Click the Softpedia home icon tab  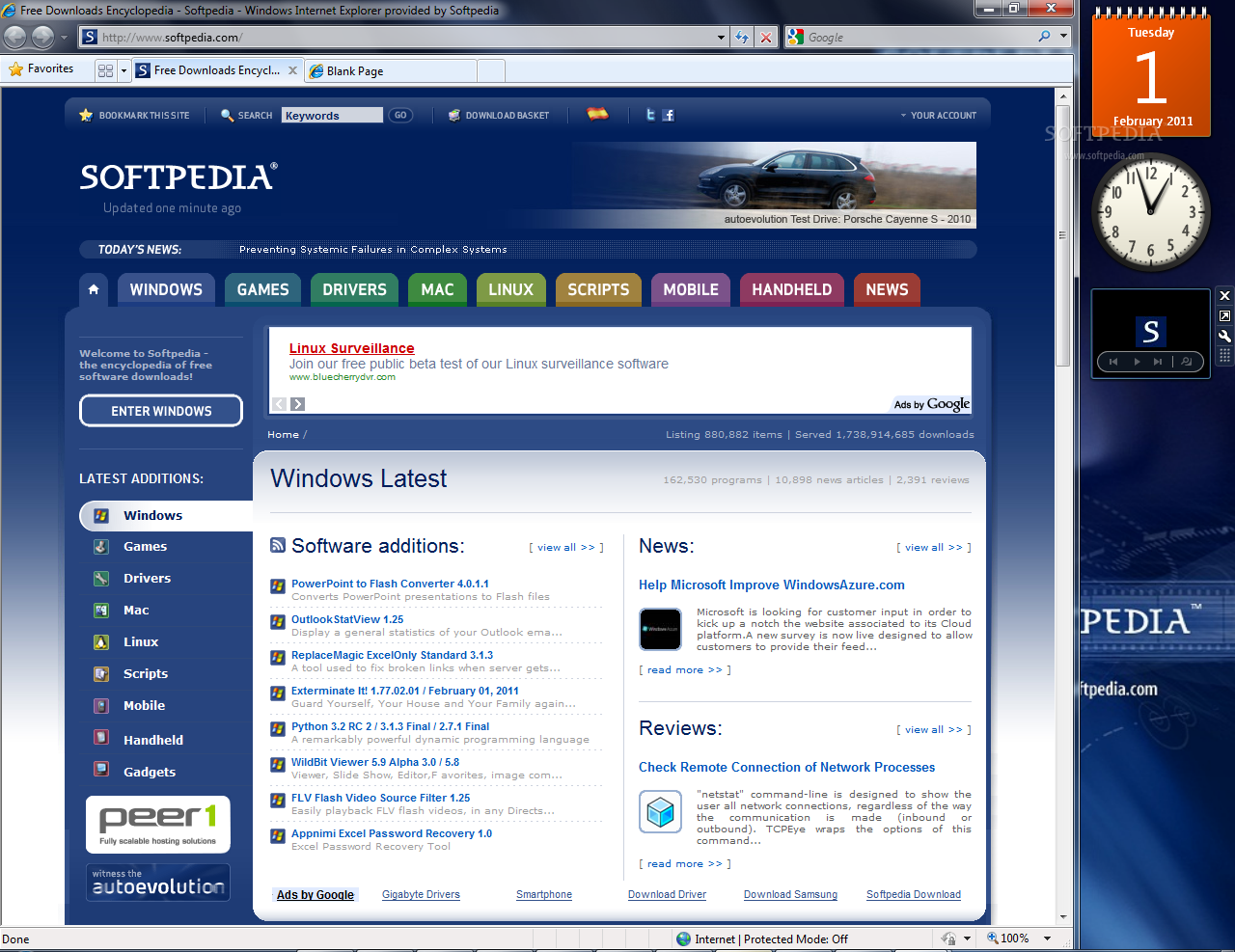coord(93,289)
